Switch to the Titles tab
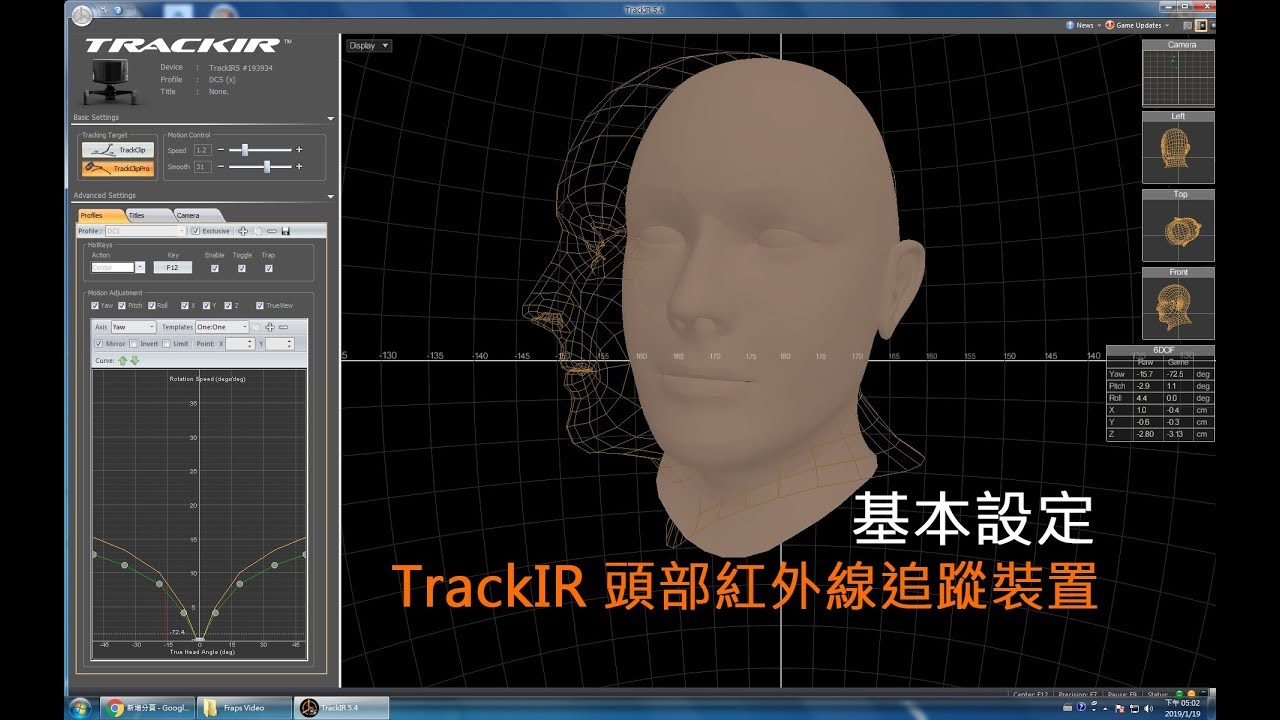Image resolution: width=1280 pixels, height=720 pixels. [146, 215]
